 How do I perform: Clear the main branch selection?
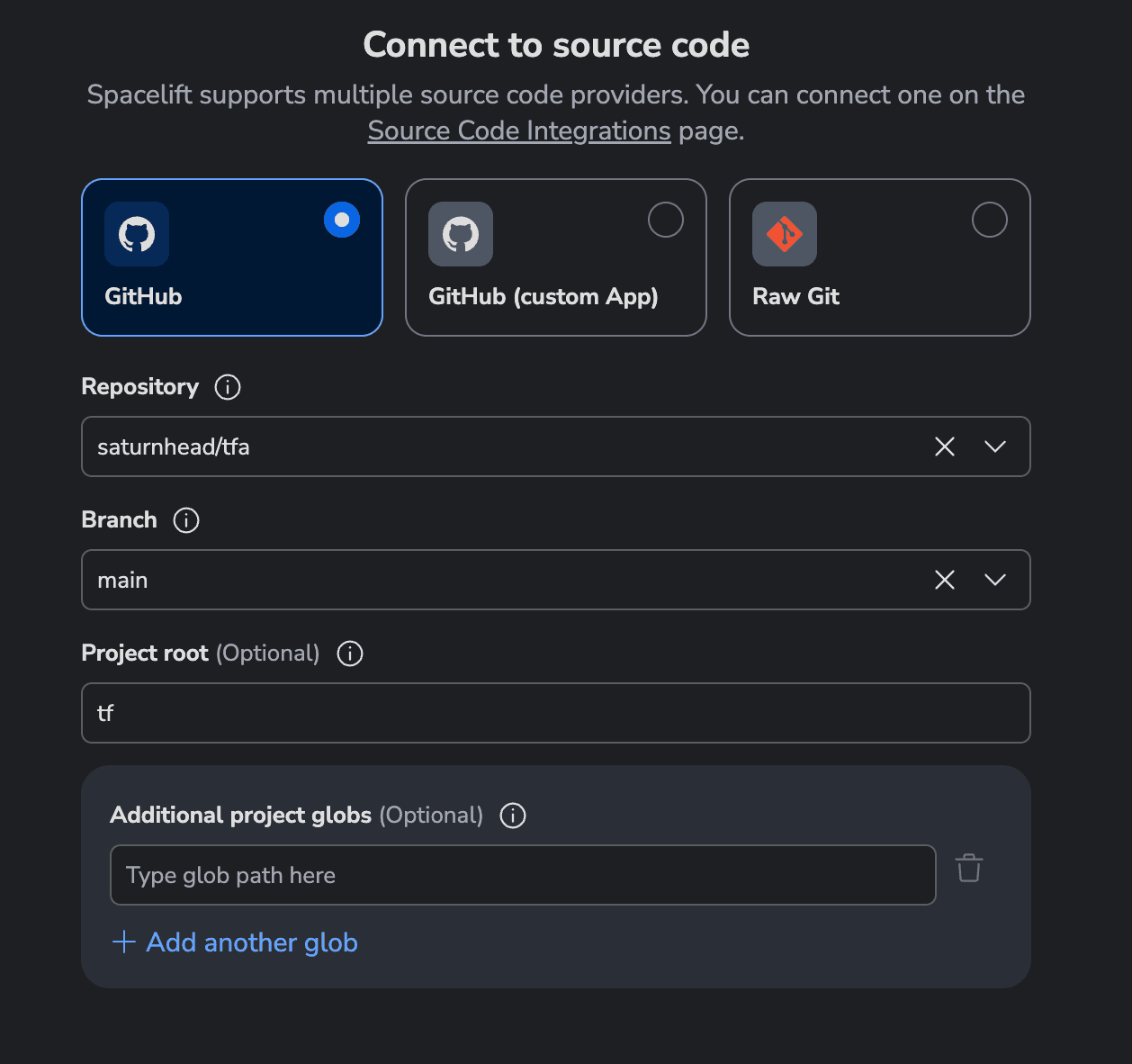point(945,580)
